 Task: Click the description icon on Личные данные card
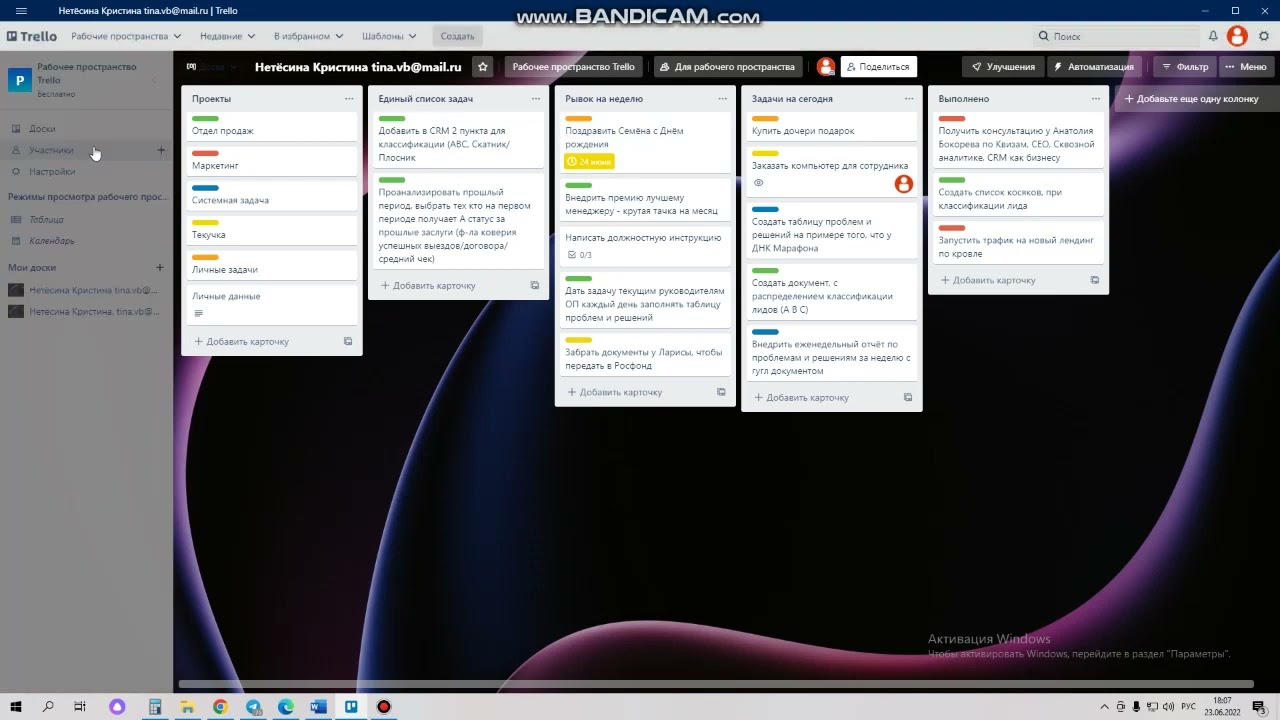click(198, 313)
